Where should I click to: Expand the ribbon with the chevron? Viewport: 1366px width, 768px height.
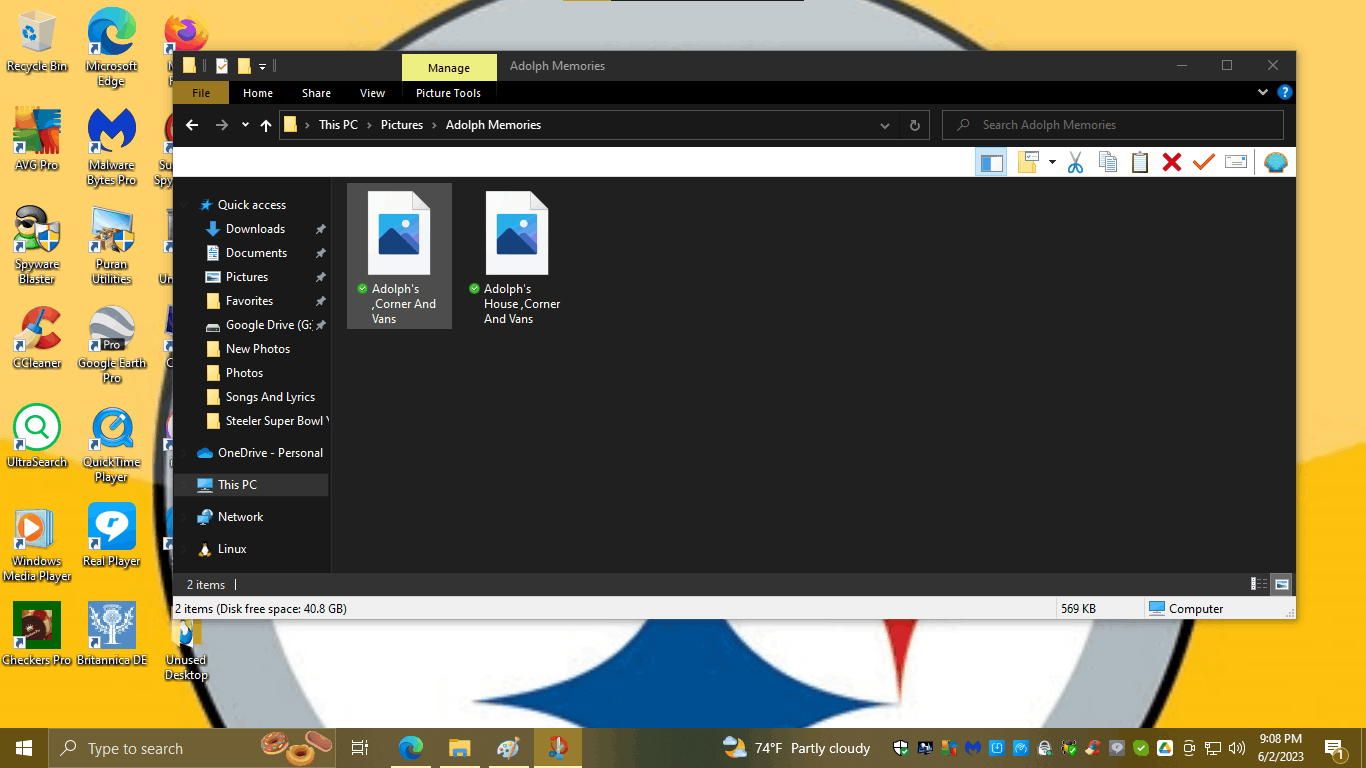[1263, 92]
